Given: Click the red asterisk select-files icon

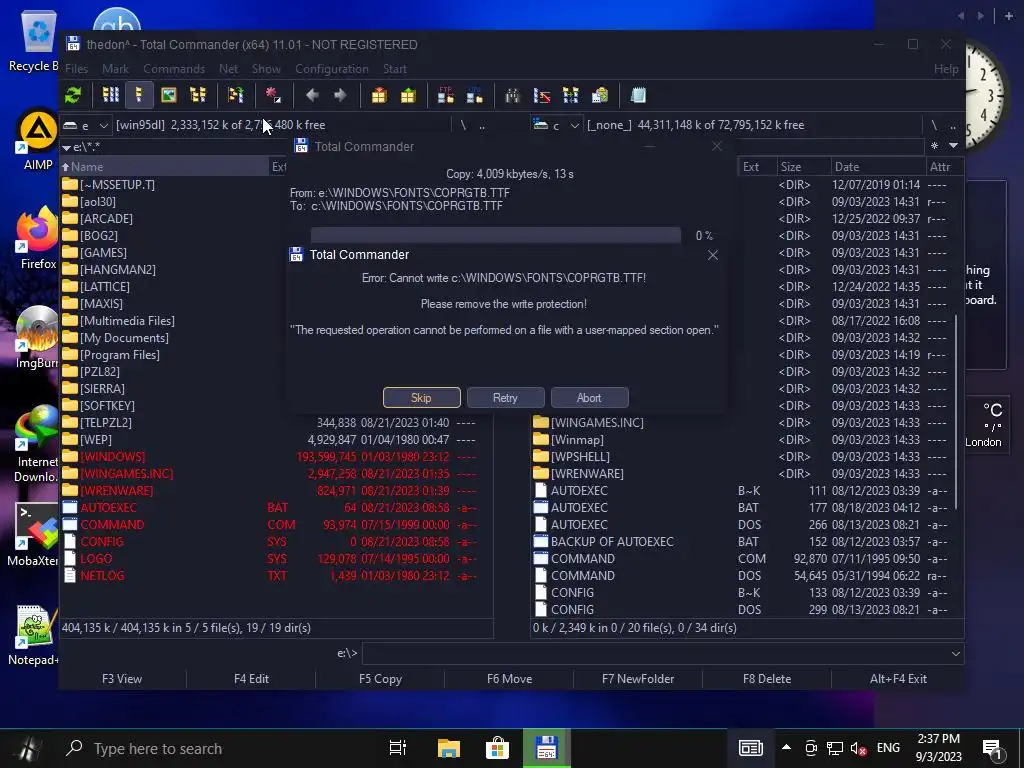Looking at the screenshot, I should [x=273, y=95].
